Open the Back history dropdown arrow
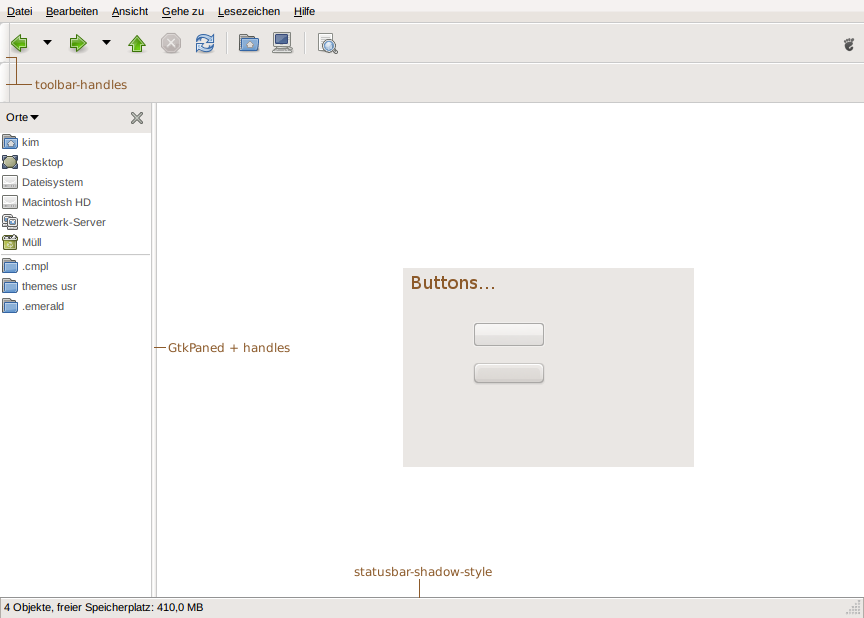Screen dimensions: 864x618 (x=47, y=43)
